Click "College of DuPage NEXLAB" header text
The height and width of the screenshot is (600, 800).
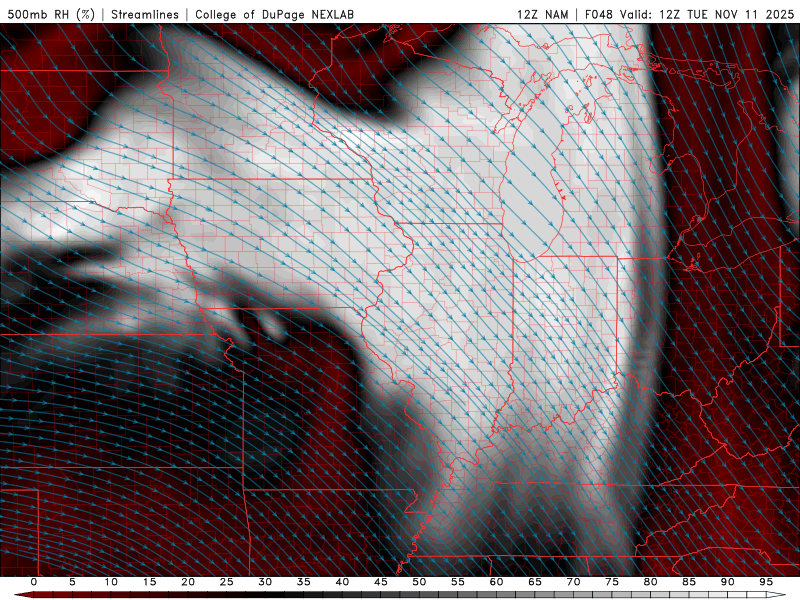pyautogui.click(x=274, y=14)
